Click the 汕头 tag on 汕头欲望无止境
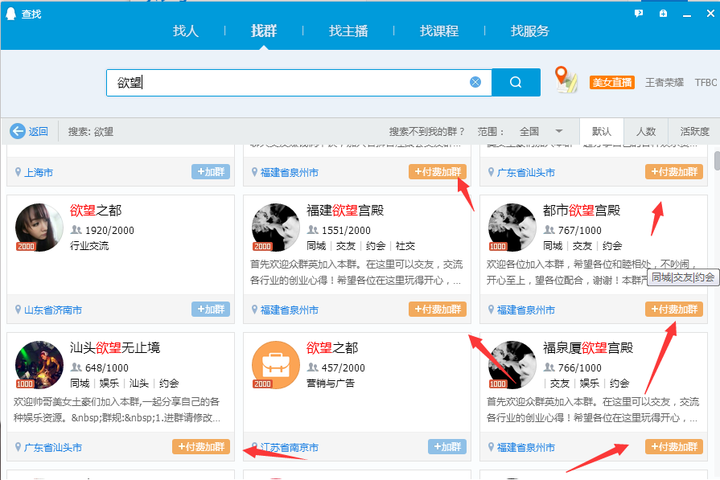The image size is (720, 480). pos(139,383)
